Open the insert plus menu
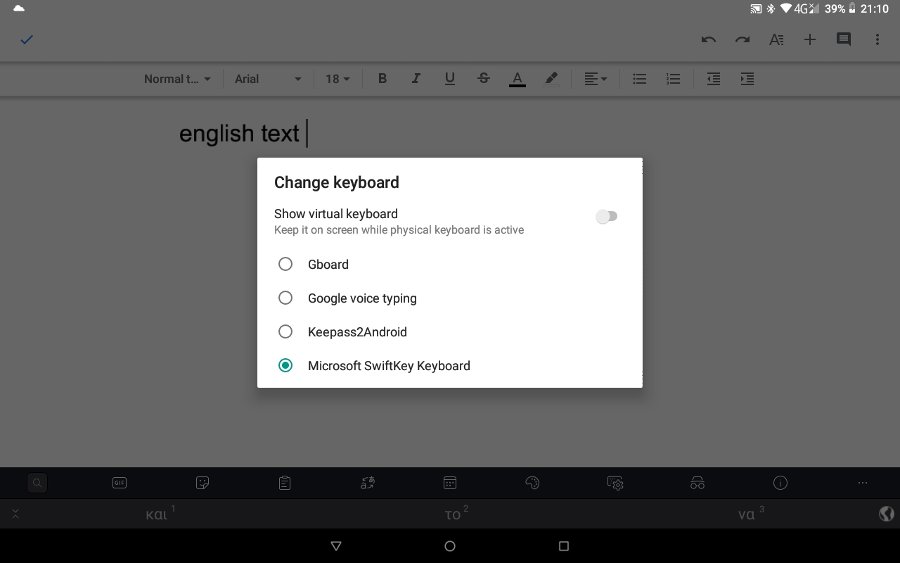 coord(809,40)
